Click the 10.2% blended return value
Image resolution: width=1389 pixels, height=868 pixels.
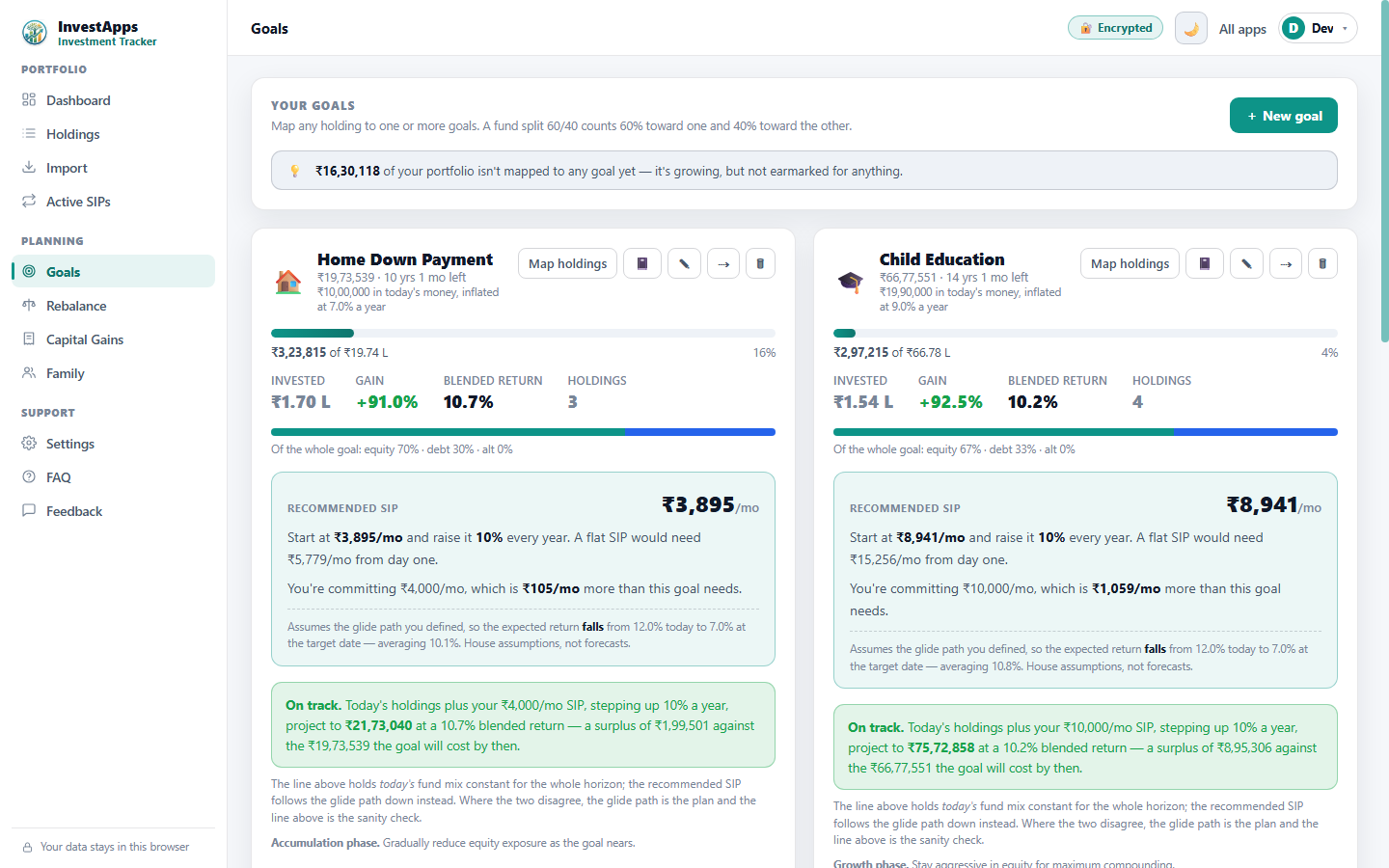click(1033, 402)
